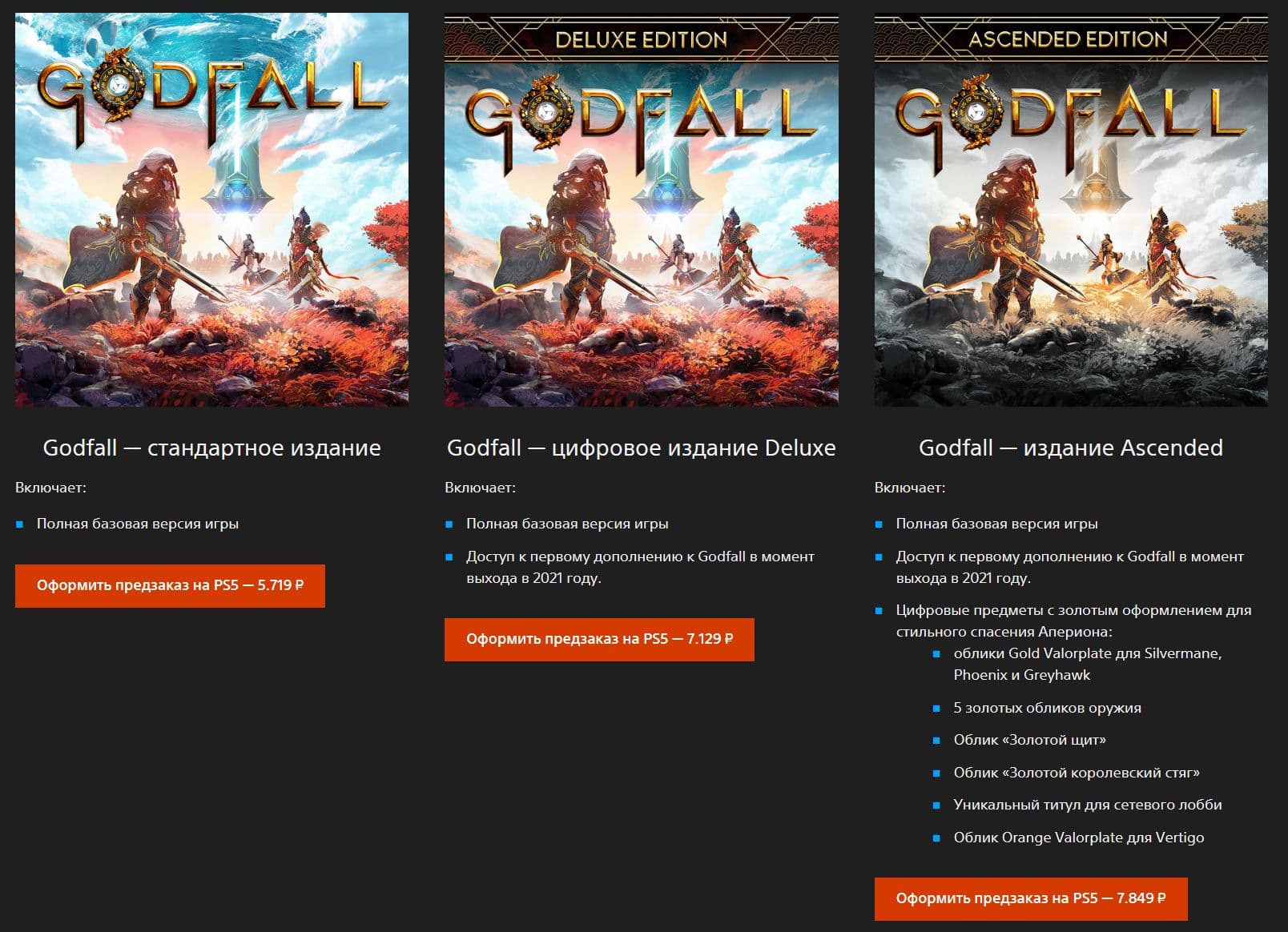Click the first add-on access text in Deluxe edition
This screenshot has height=932, width=1288.
(641, 567)
